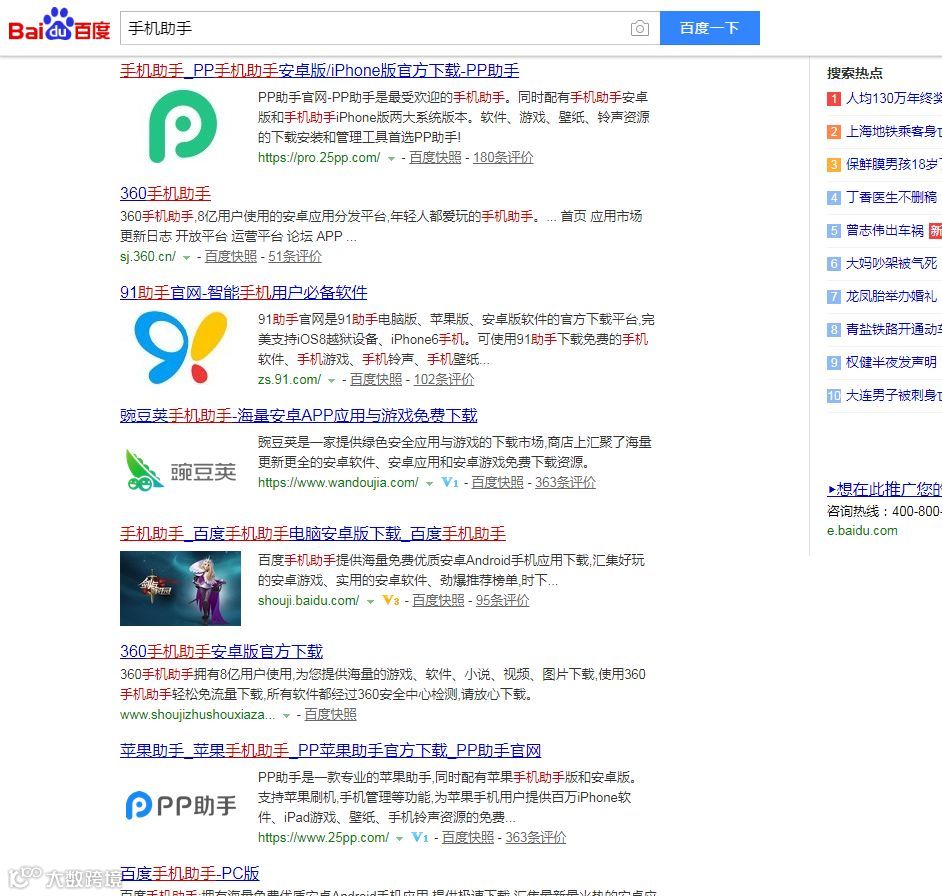Open 百度快照 for www.shoujizhushouxiaza result
Image resolution: width=942 pixels, height=896 pixels.
(330, 715)
